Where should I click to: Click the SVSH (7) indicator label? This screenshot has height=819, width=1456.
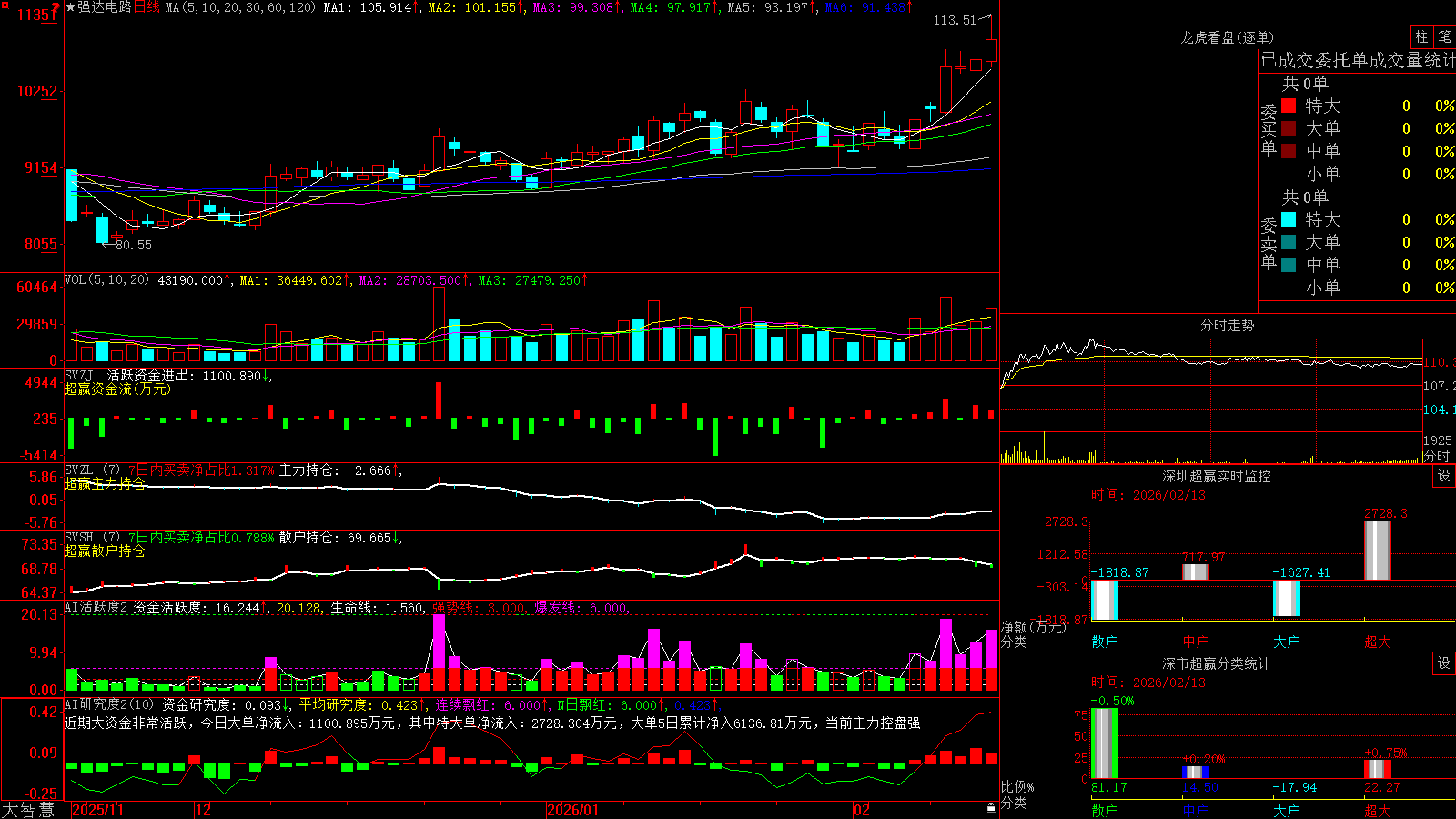click(92, 537)
